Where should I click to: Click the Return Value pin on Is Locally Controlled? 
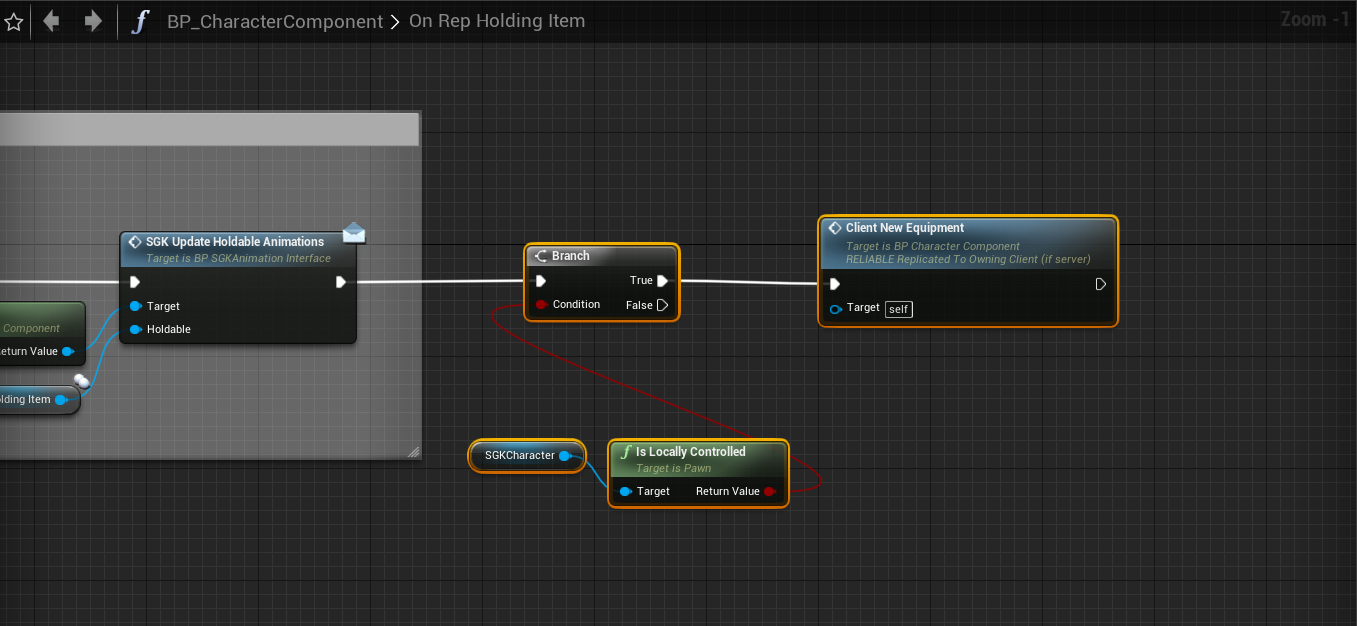click(769, 491)
